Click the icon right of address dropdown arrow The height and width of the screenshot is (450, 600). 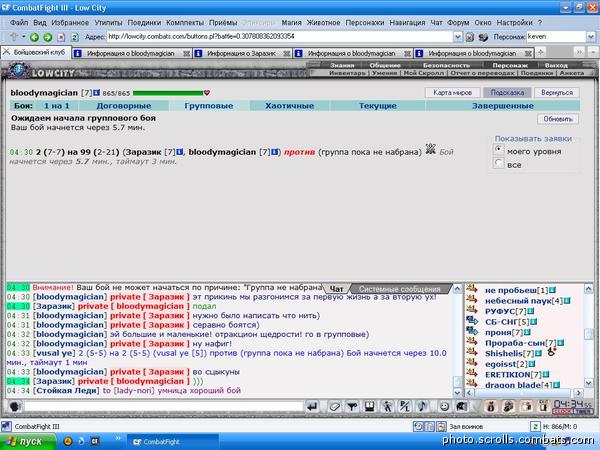coord(470,37)
